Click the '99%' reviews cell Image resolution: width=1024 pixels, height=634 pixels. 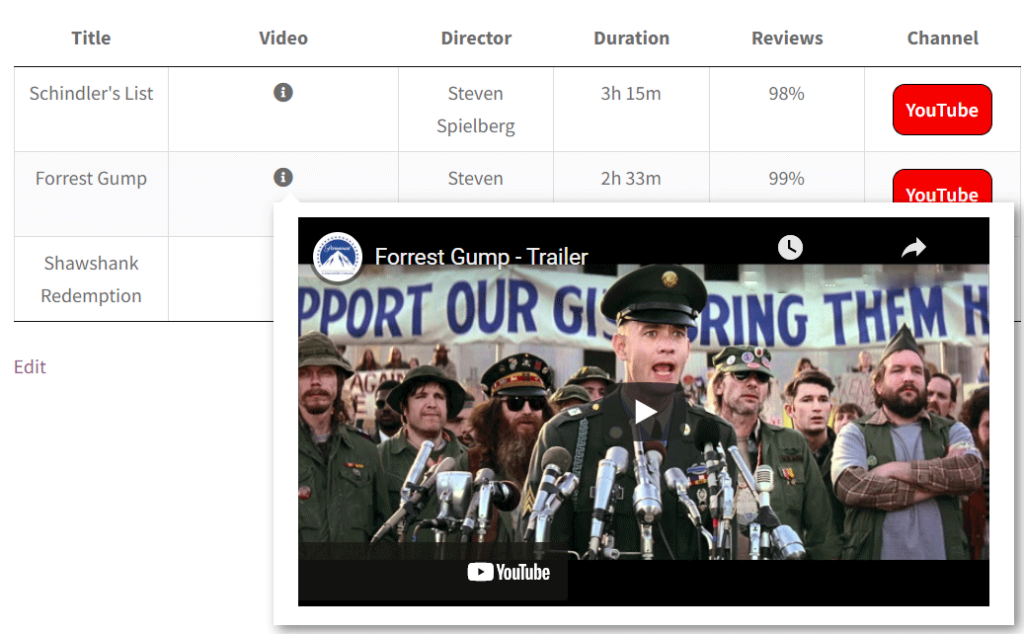tap(786, 178)
